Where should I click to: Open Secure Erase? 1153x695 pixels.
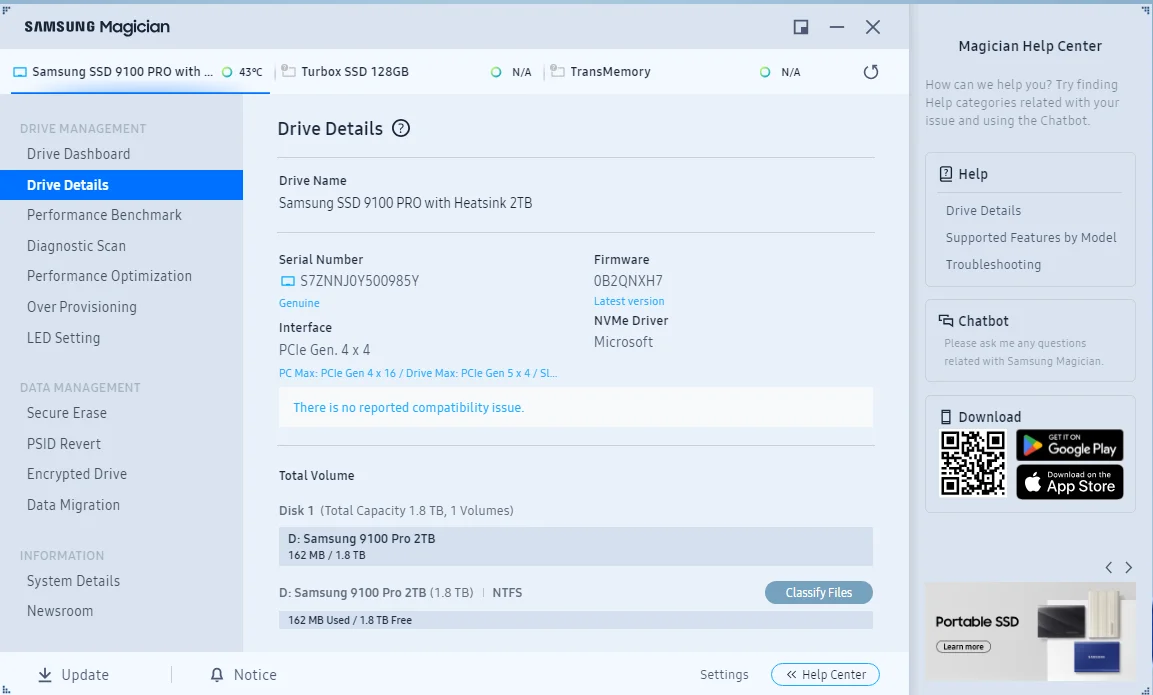[x=67, y=413]
